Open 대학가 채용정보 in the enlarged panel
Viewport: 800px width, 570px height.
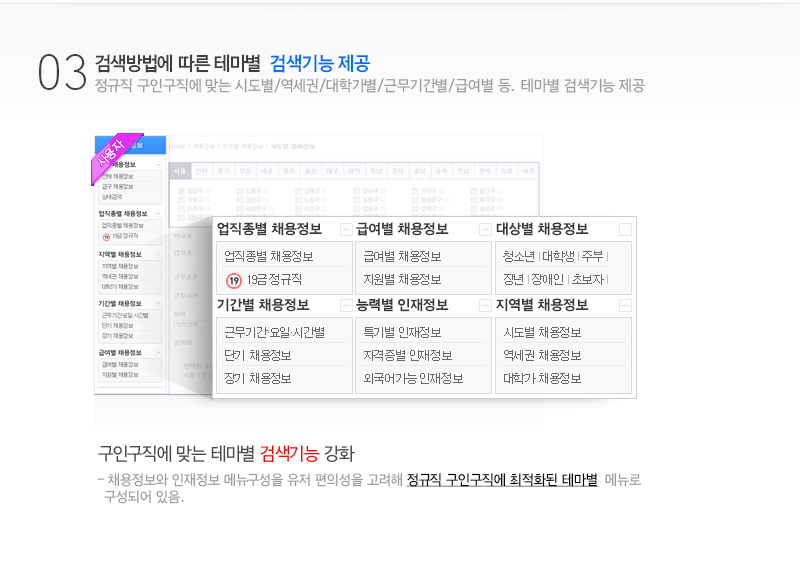point(542,379)
